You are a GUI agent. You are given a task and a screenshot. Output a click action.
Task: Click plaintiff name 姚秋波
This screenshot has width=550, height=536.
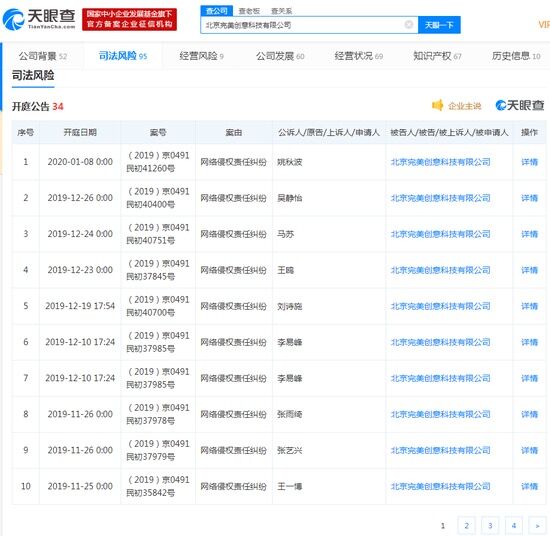290,162
